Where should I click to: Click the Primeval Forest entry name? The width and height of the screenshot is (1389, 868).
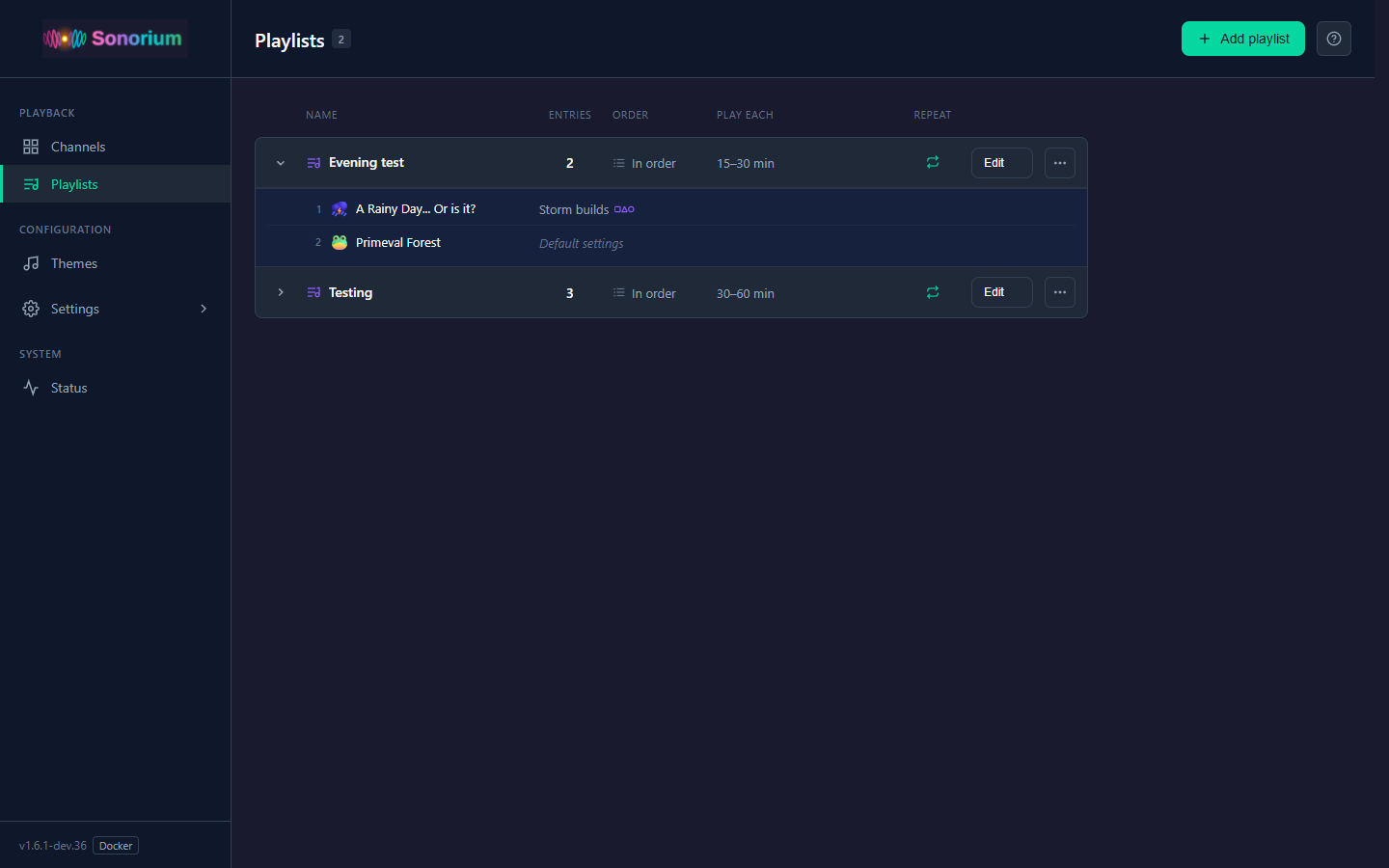coord(398,242)
